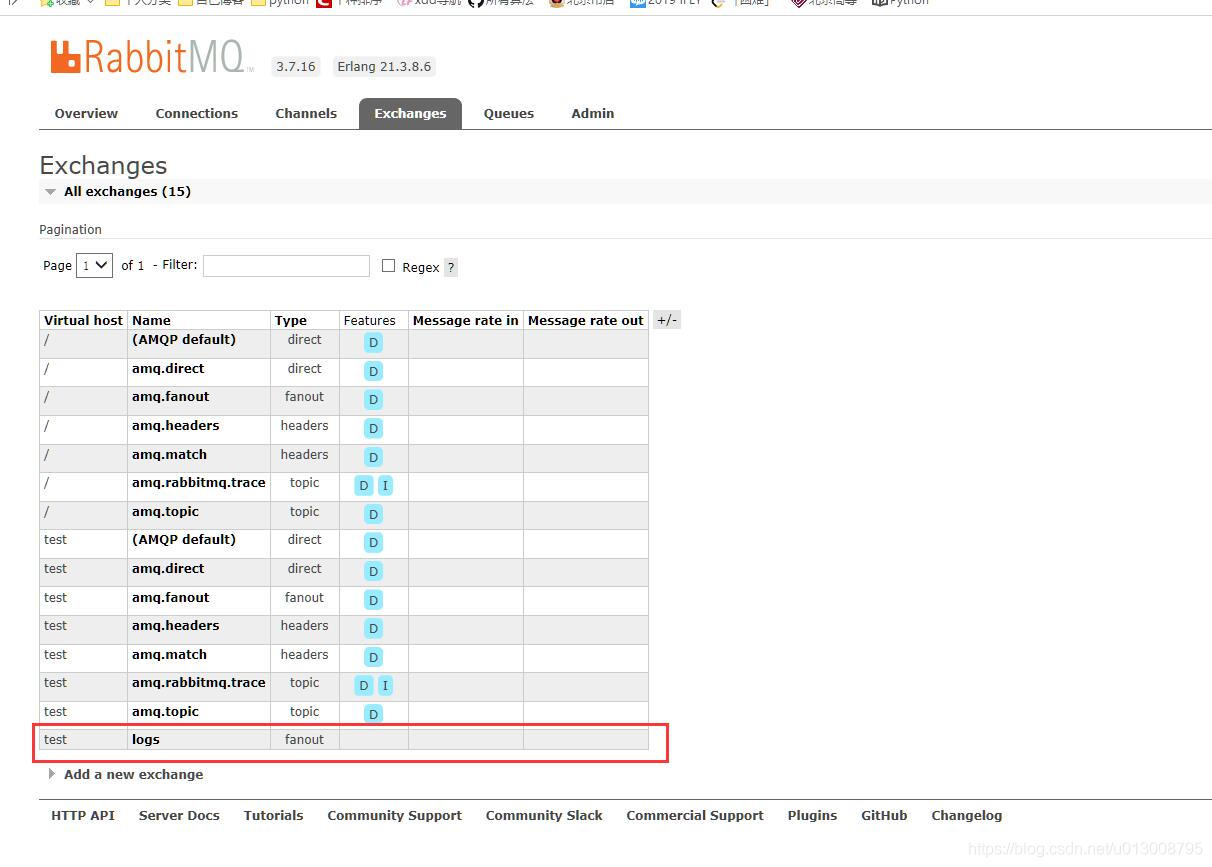
Task: Click the version 3.7.16 label
Action: [296, 66]
